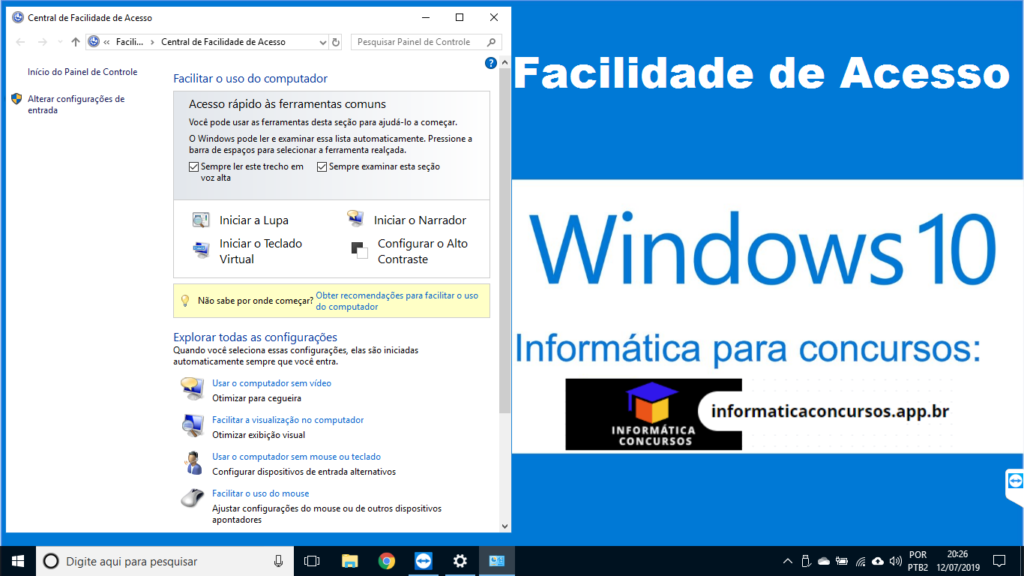
Task: Click the refresh icon beside address bar
Action: [337, 42]
